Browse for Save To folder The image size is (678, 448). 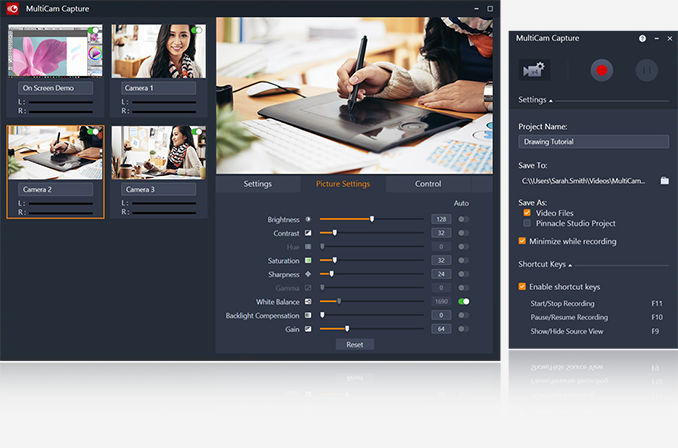point(664,180)
